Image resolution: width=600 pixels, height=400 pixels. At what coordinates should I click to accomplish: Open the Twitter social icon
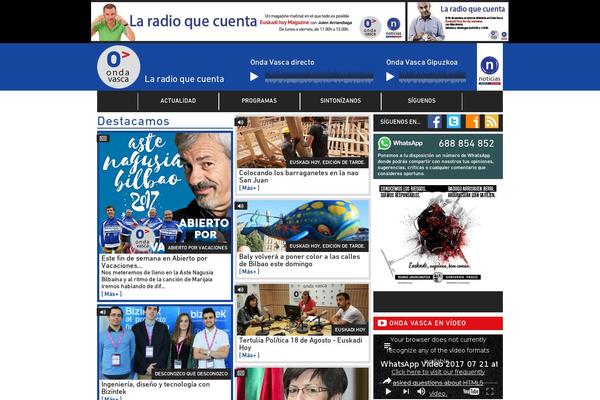tap(453, 122)
